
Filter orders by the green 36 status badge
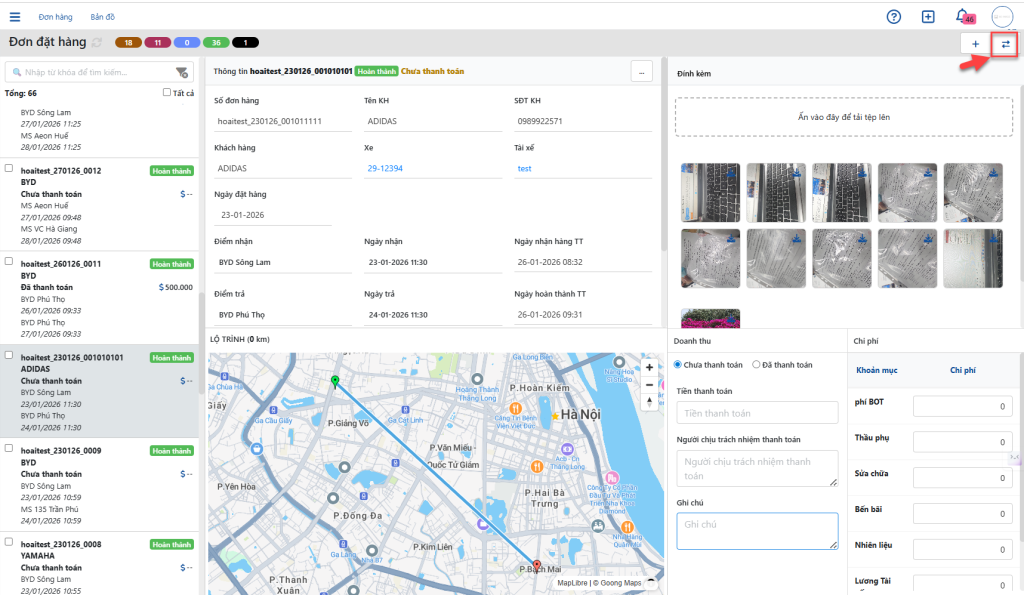click(x=215, y=43)
